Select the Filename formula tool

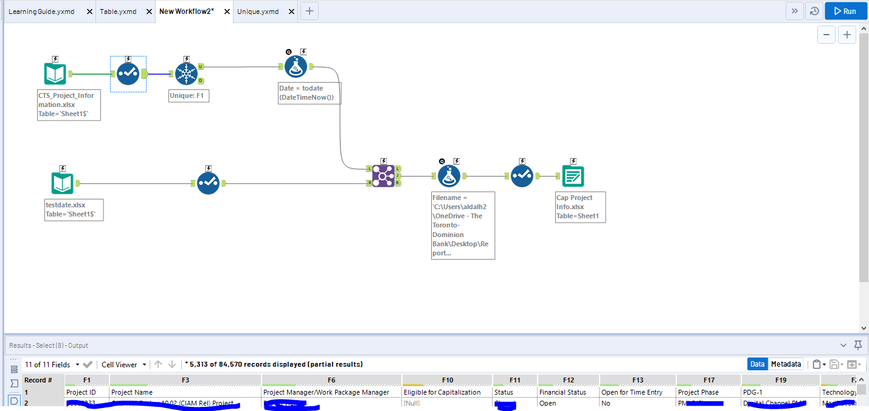(x=449, y=176)
